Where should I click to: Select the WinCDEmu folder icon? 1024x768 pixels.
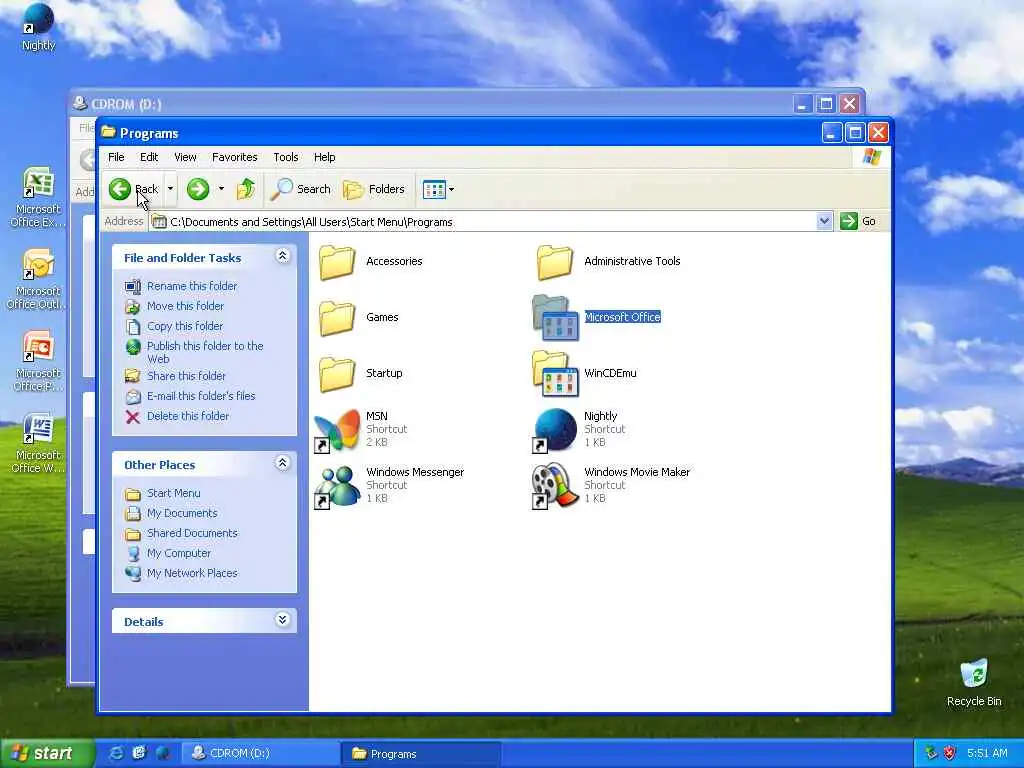point(556,374)
